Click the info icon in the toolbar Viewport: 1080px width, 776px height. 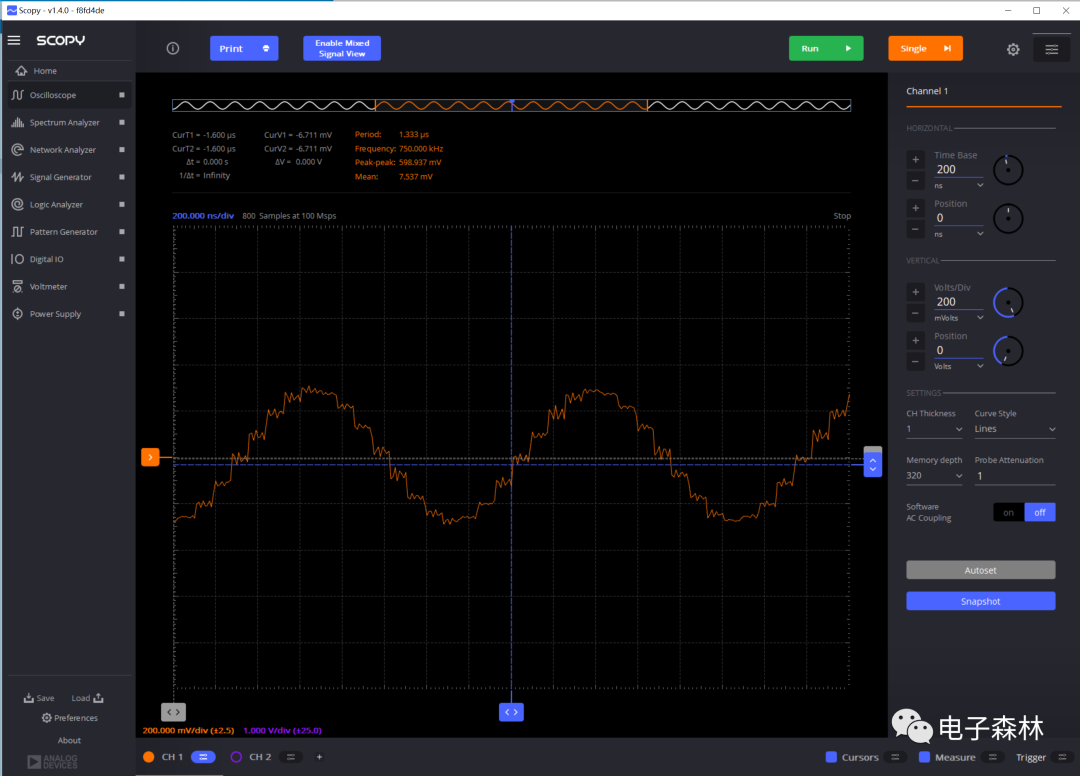(x=173, y=48)
